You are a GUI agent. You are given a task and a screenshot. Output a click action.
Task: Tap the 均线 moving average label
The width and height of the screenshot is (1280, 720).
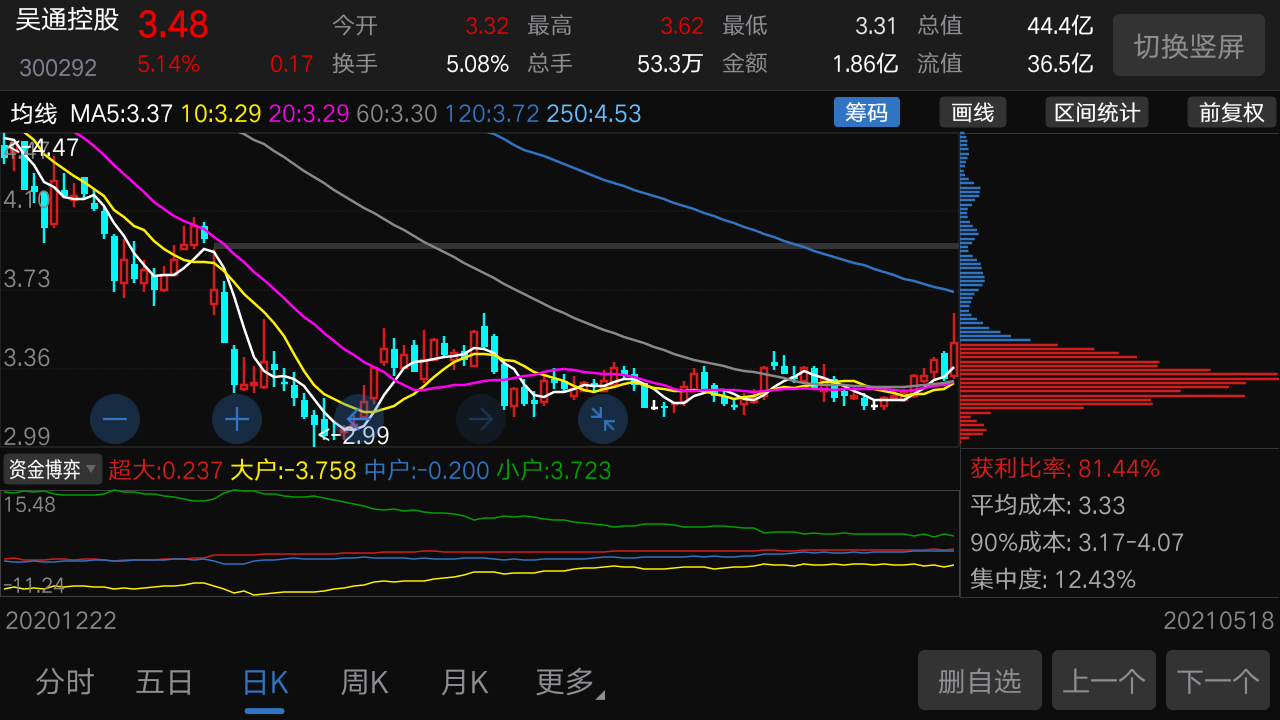34,113
